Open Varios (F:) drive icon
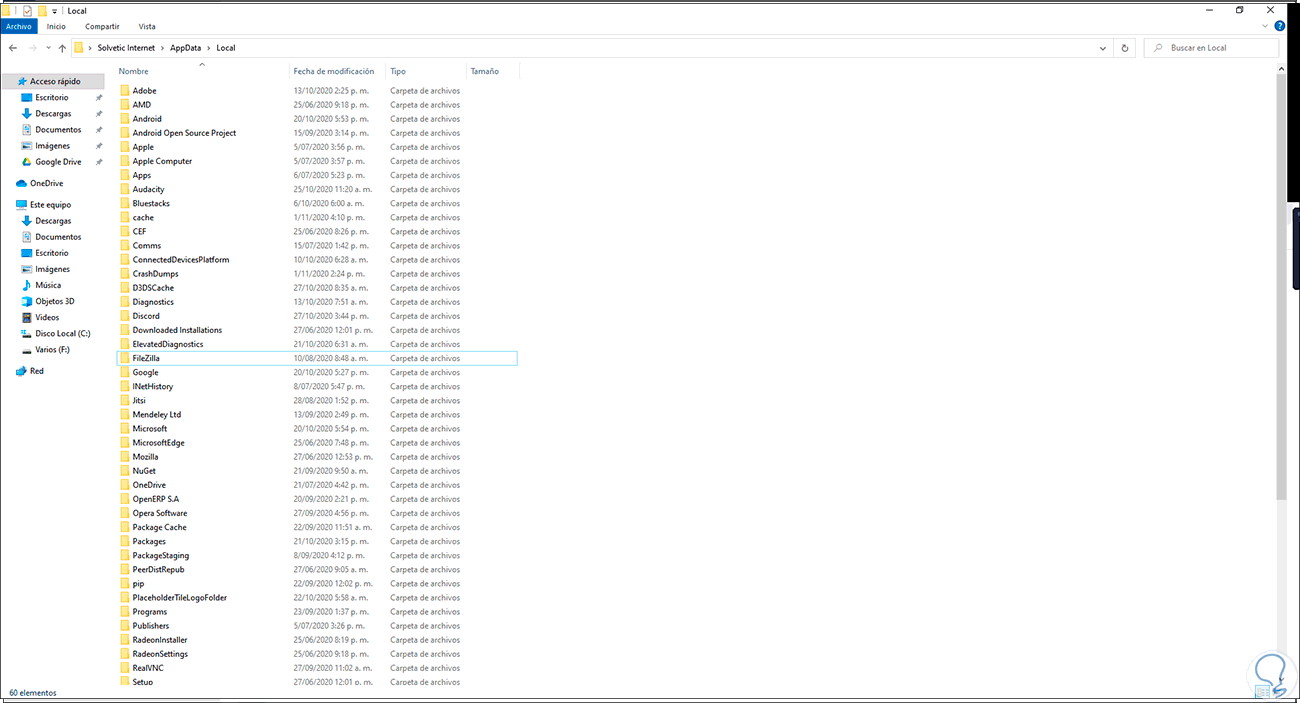The width and height of the screenshot is (1300, 703). pos(27,349)
